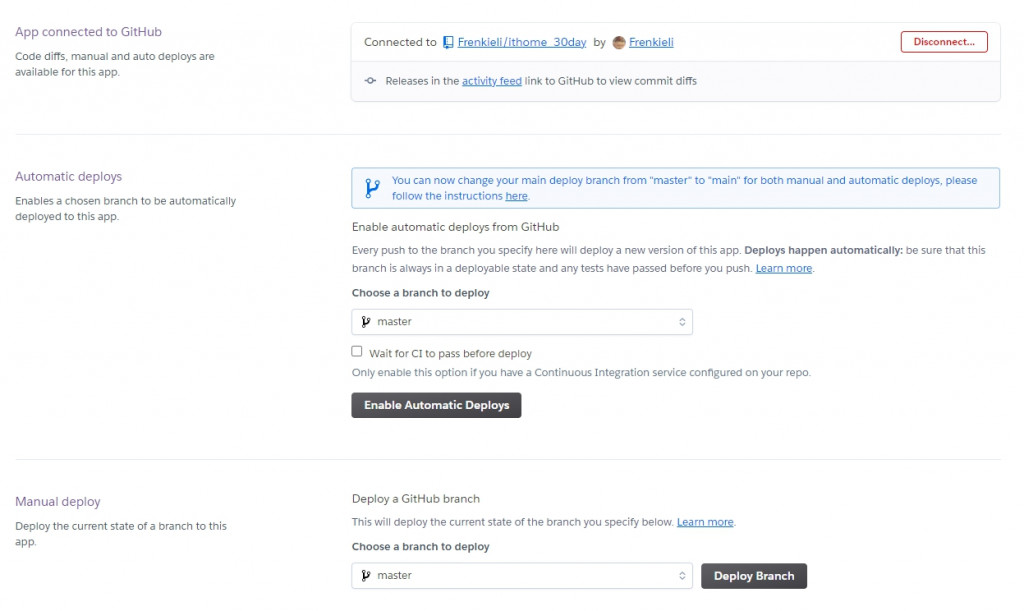
Task: Click the up-down arrows on the manual deploy branch selector
Action: pos(682,576)
